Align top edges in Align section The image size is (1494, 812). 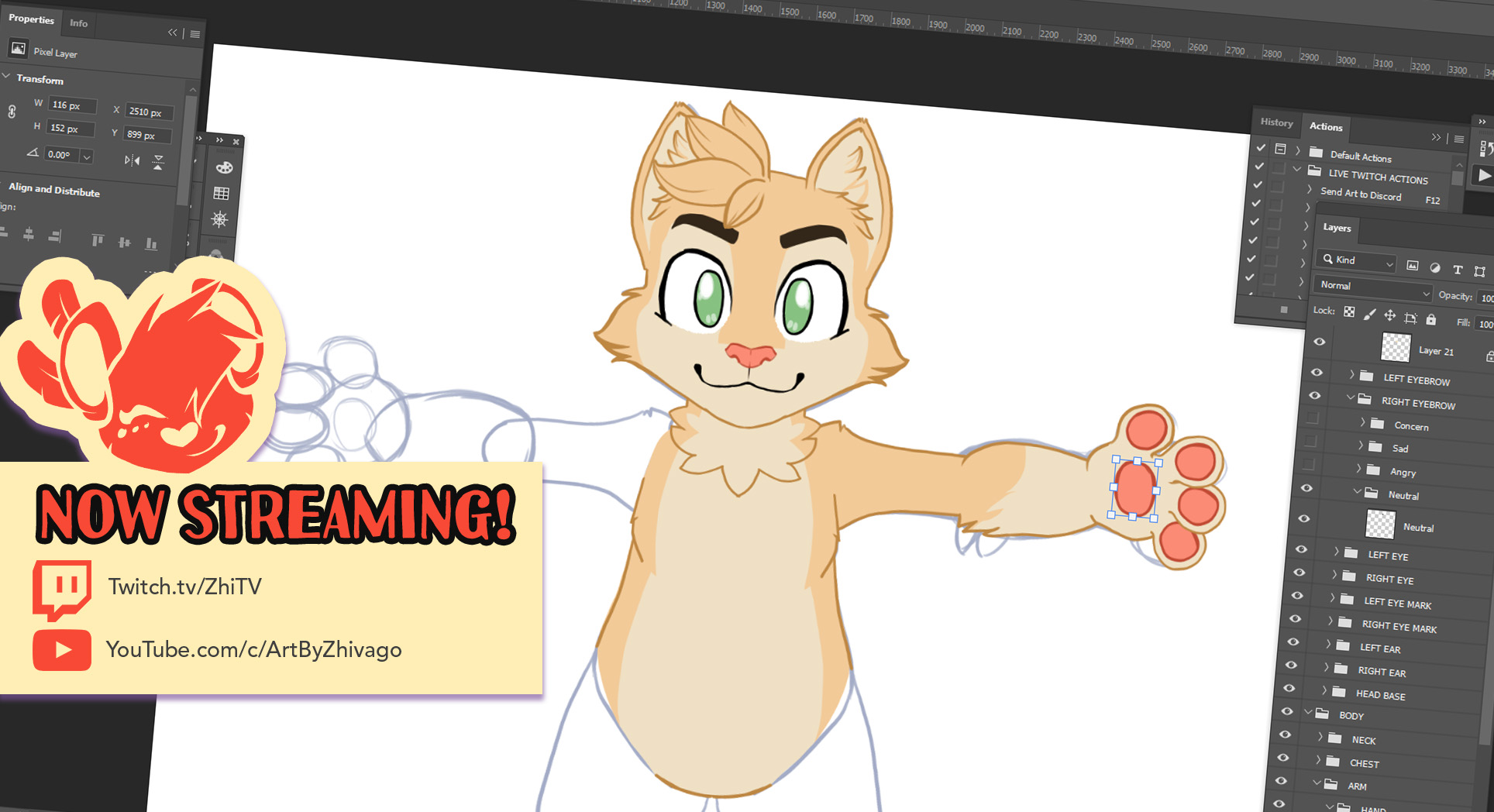click(x=97, y=240)
